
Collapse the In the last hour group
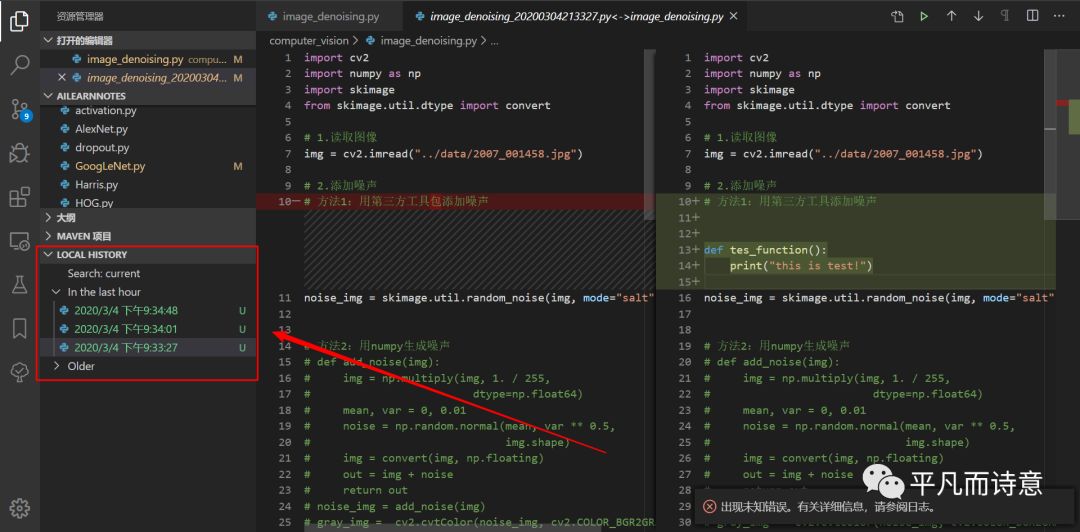tap(148, 292)
